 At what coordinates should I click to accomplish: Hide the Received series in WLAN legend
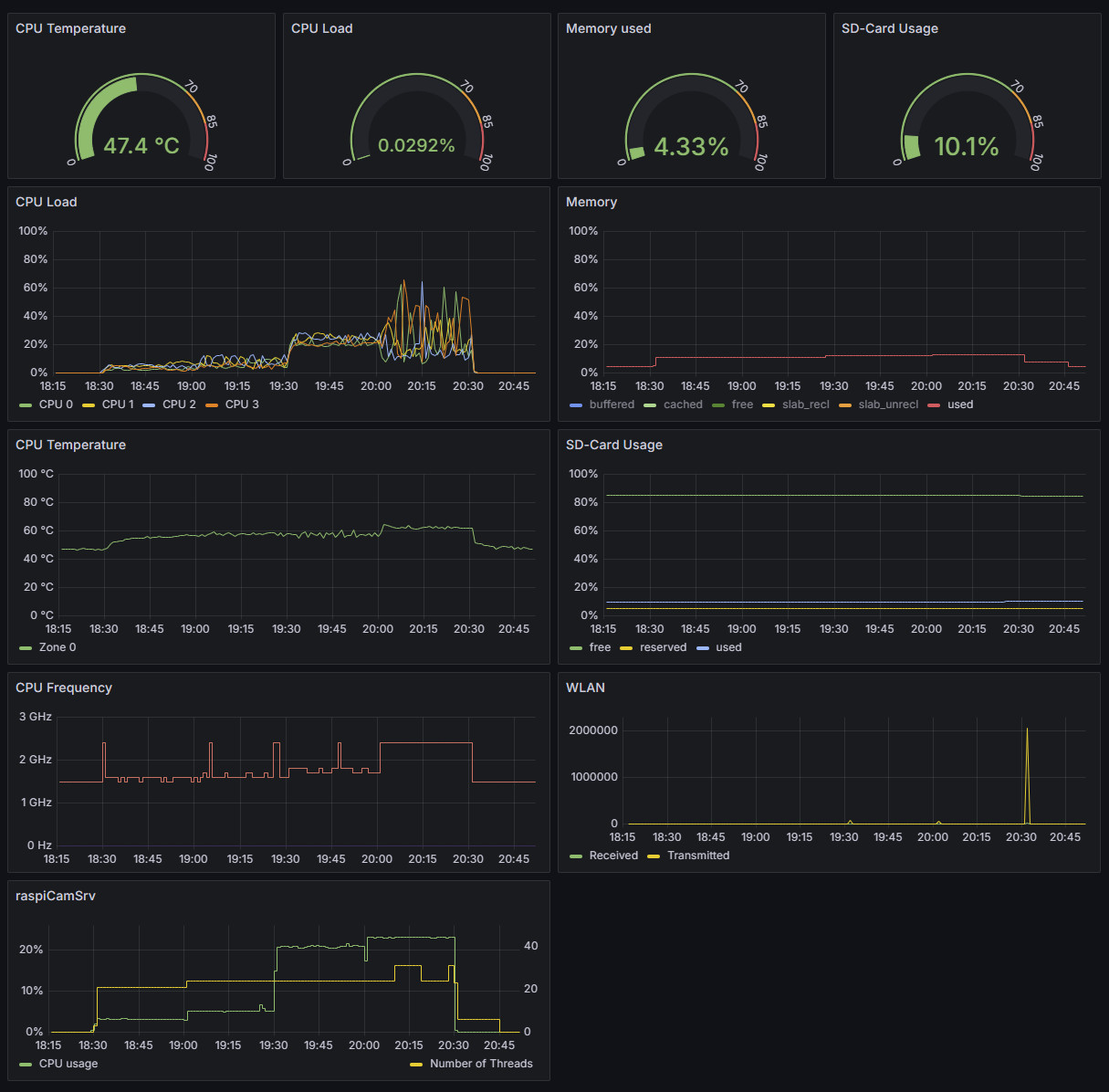click(x=612, y=856)
